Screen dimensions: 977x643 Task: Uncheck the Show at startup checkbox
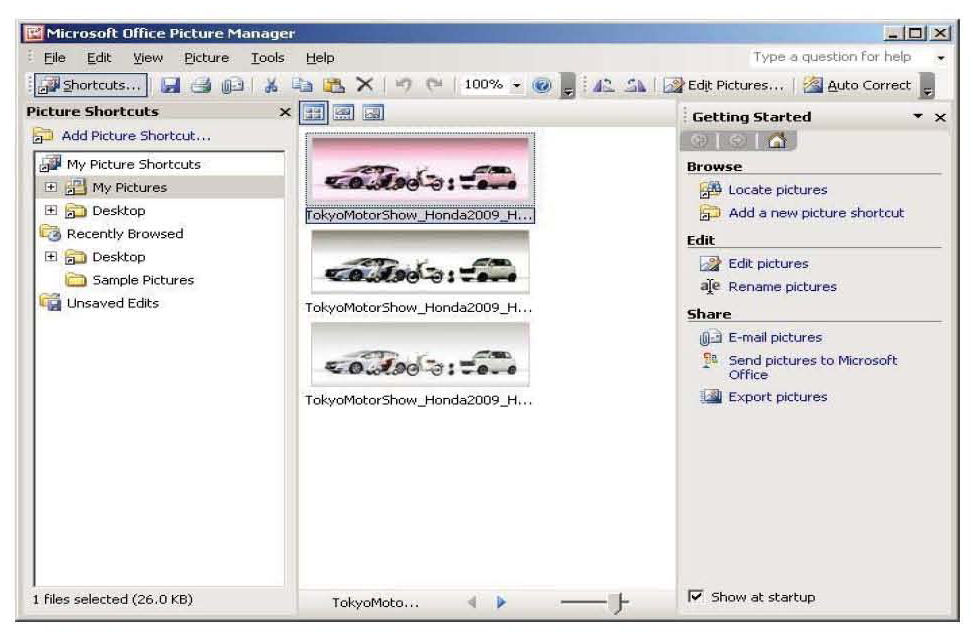(692, 597)
